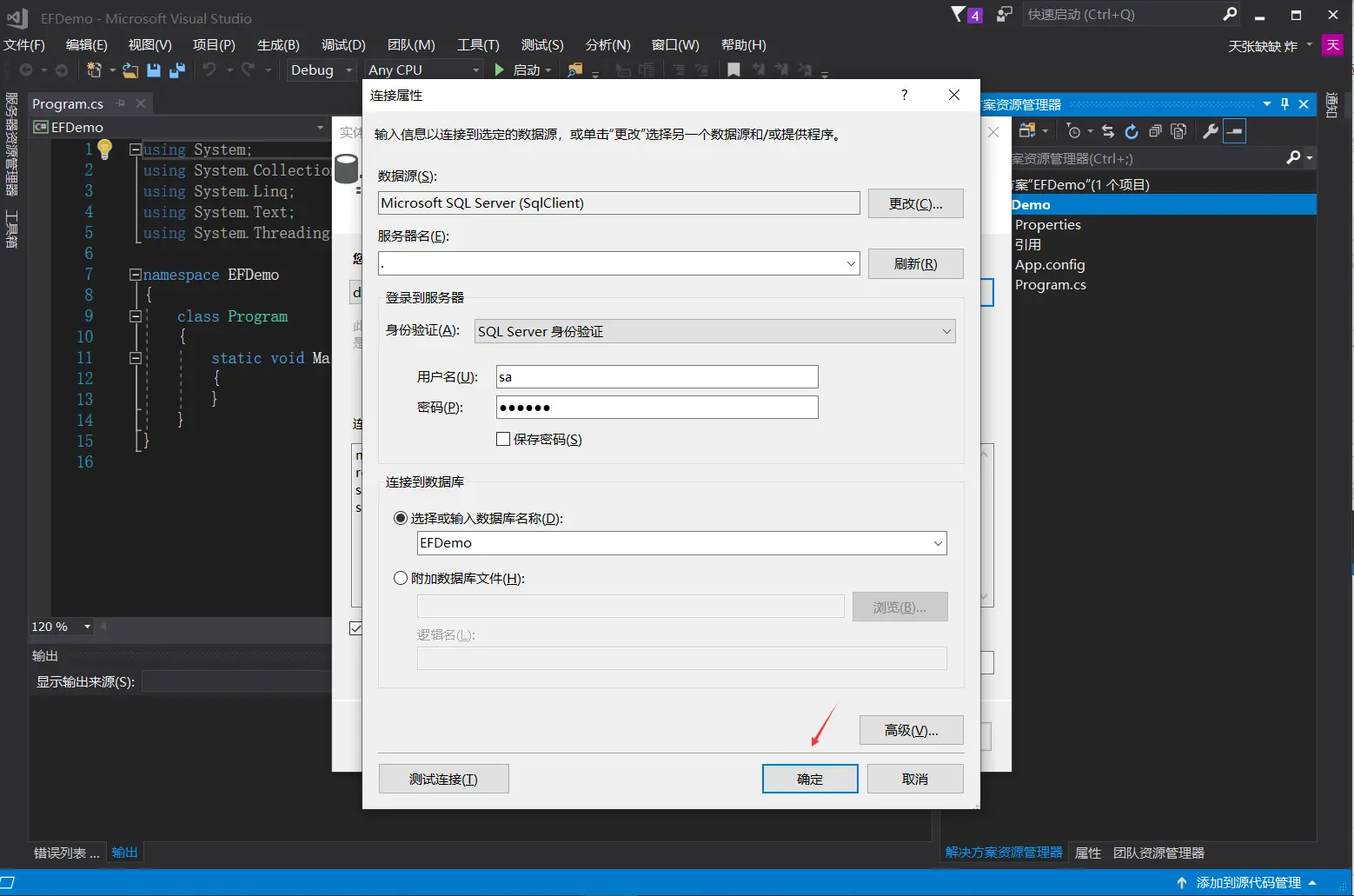The width and height of the screenshot is (1354, 896).
Task: Open the EFDemo project navigation dropdown
Action: [x=320, y=127]
